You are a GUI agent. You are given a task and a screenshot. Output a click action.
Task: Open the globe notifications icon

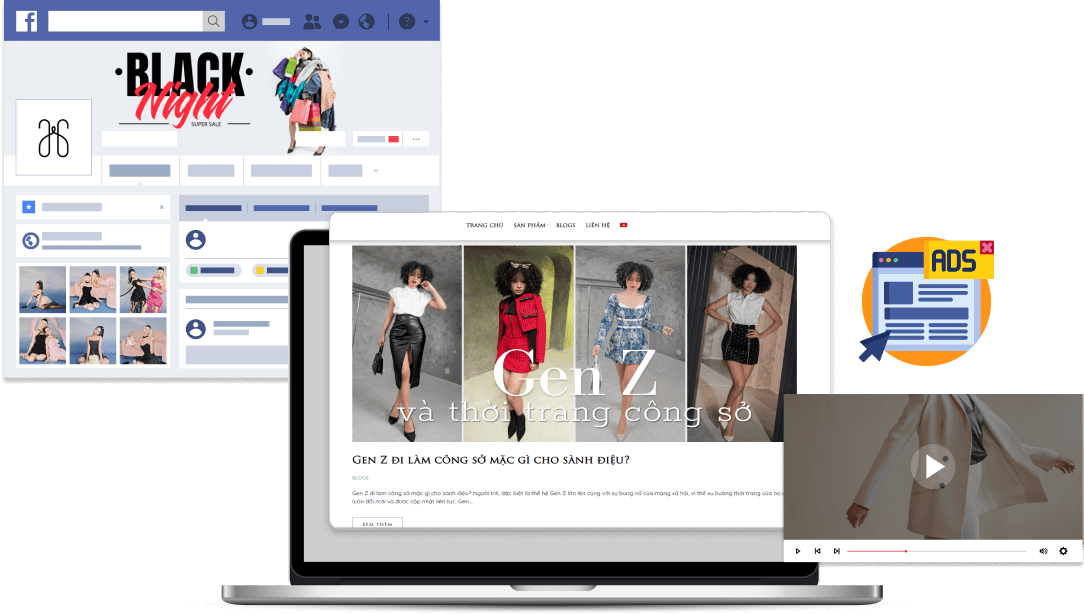click(366, 21)
